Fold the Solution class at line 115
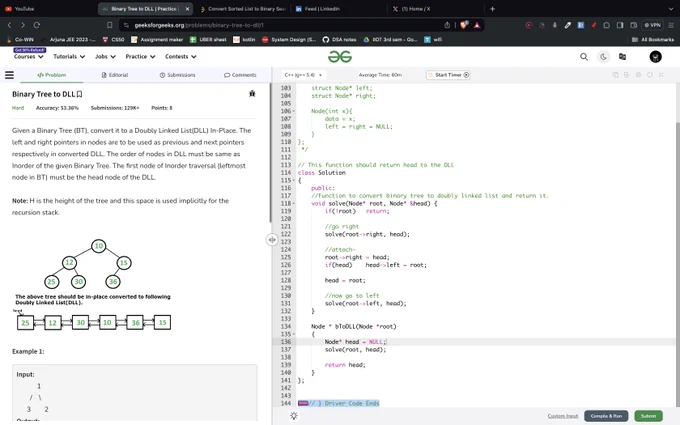The width and height of the screenshot is (680, 425). (x=294, y=180)
